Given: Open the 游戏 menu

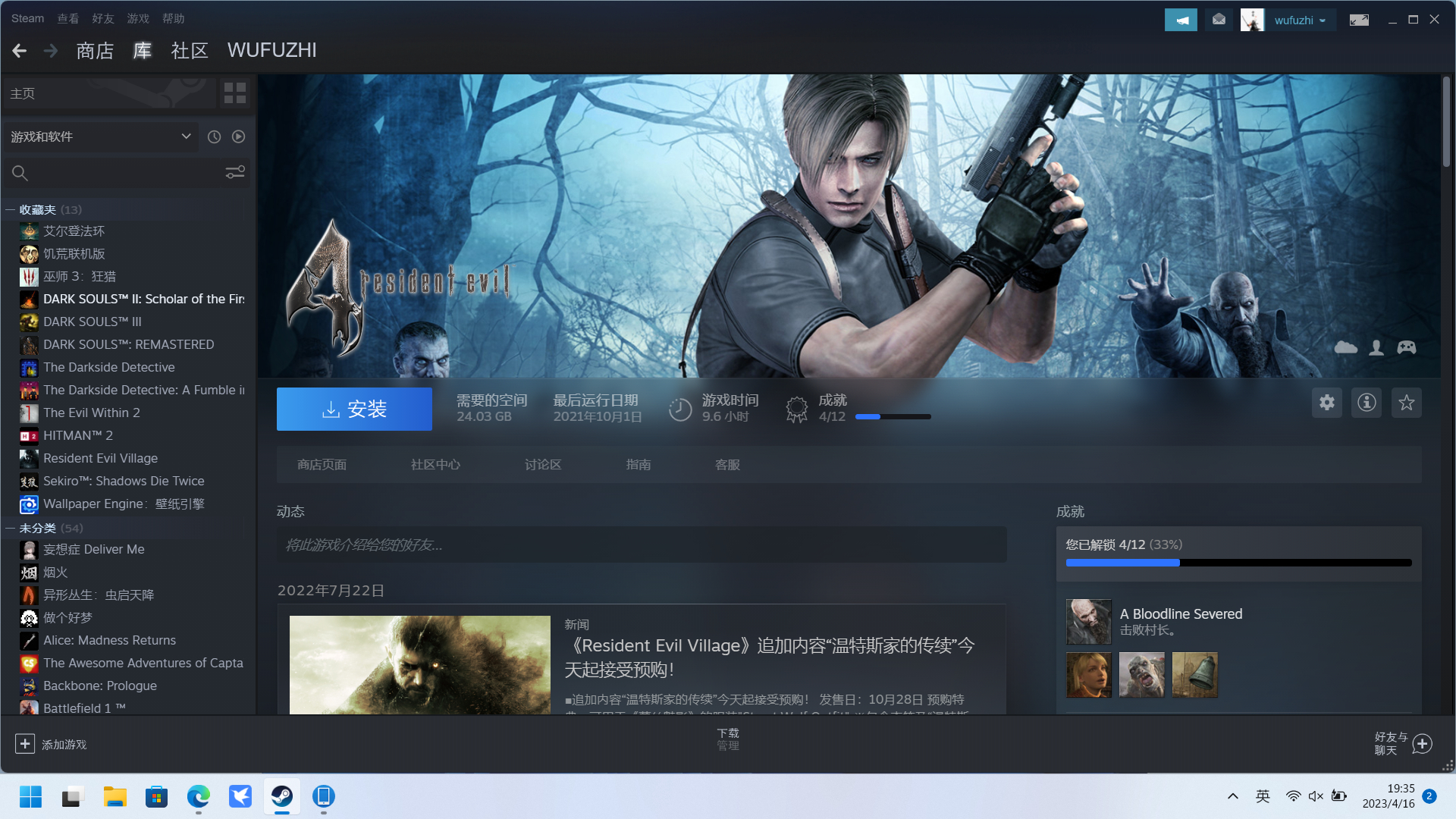Looking at the screenshot, I should point(138,18).
